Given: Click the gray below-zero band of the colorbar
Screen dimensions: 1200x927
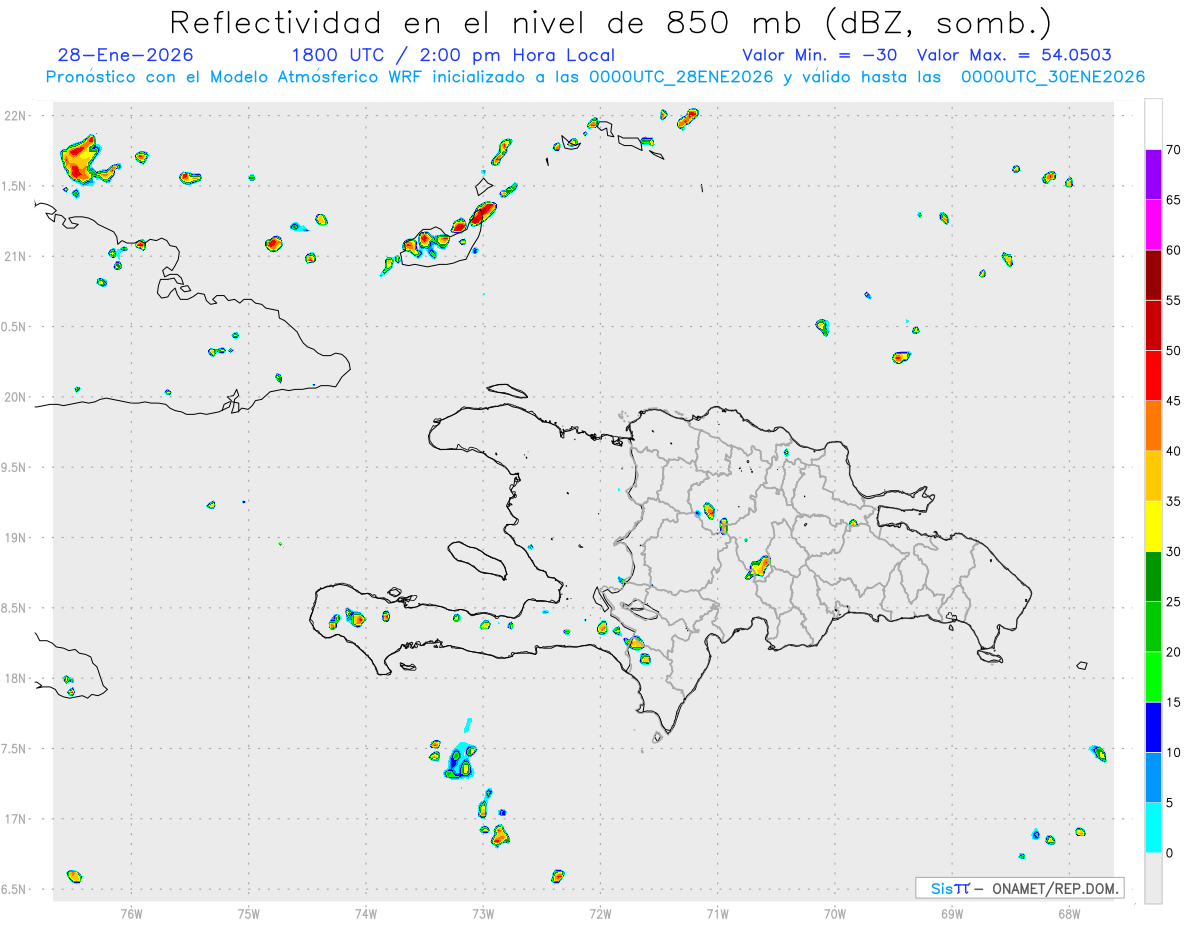Looking at the screenshot, I should (1153, 878).
